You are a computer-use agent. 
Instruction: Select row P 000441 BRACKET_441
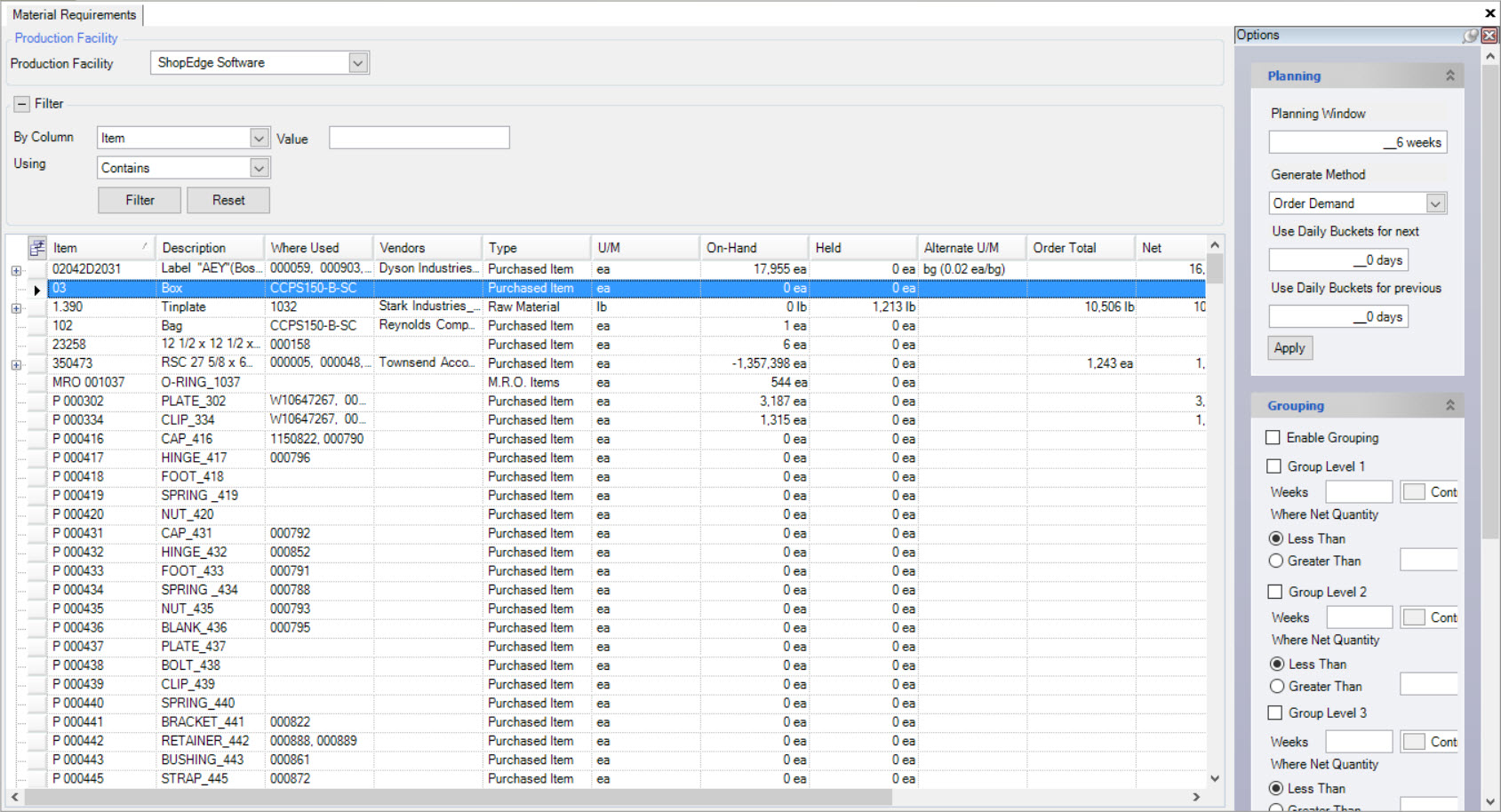click(627, 722)
